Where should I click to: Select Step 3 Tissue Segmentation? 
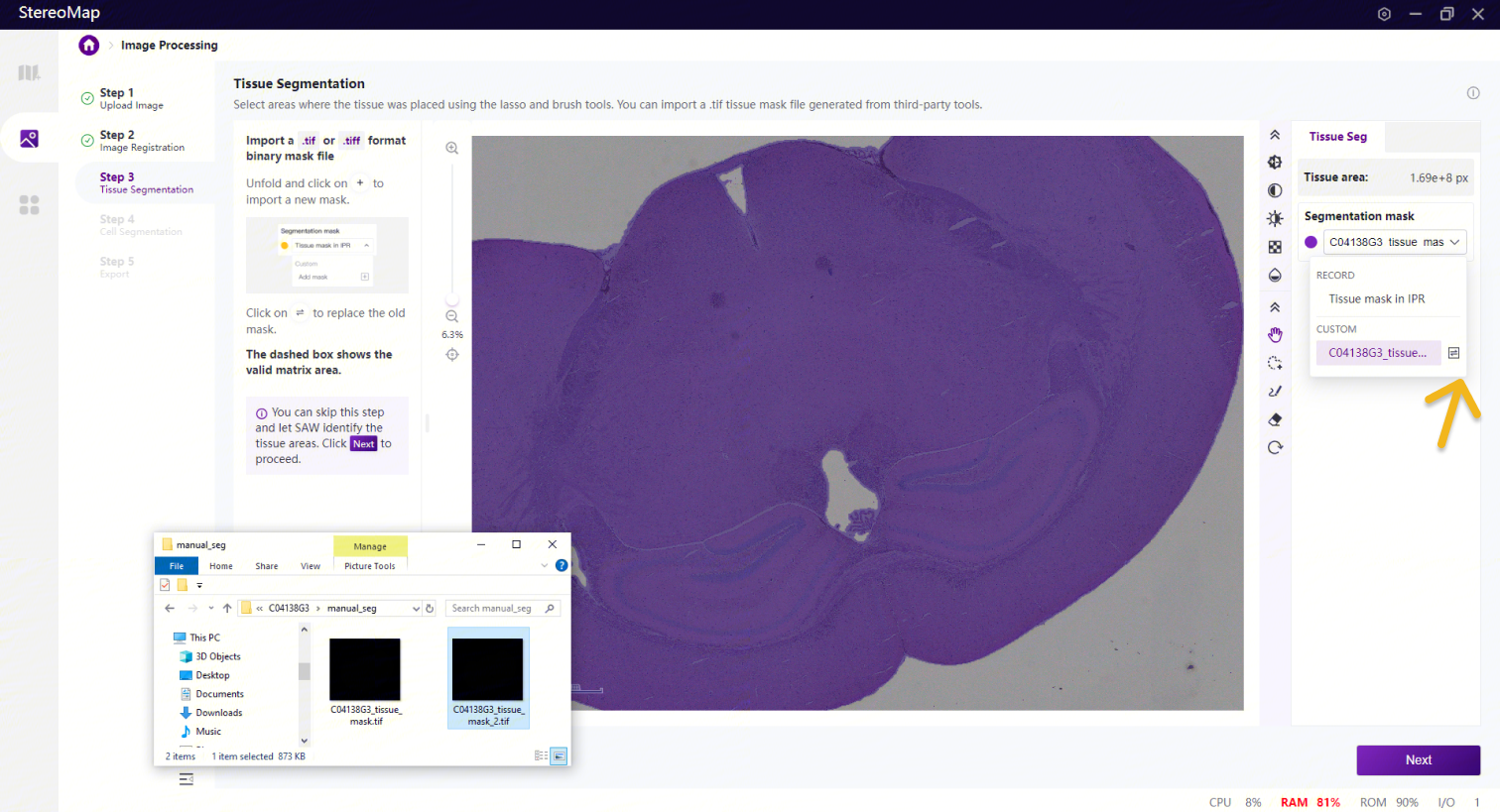(x=146, y=182)
